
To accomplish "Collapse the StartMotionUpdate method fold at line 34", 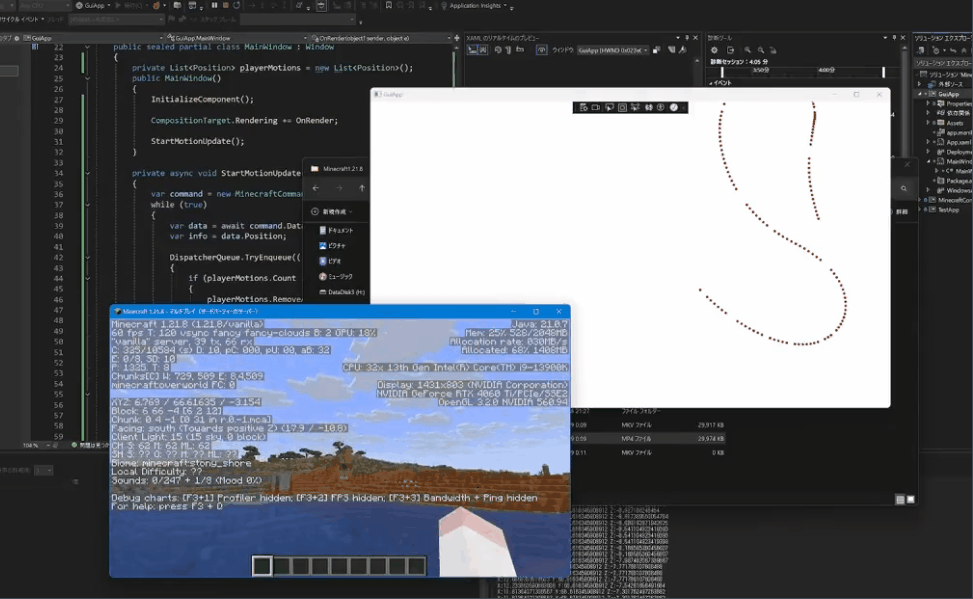I will (87, 173).
